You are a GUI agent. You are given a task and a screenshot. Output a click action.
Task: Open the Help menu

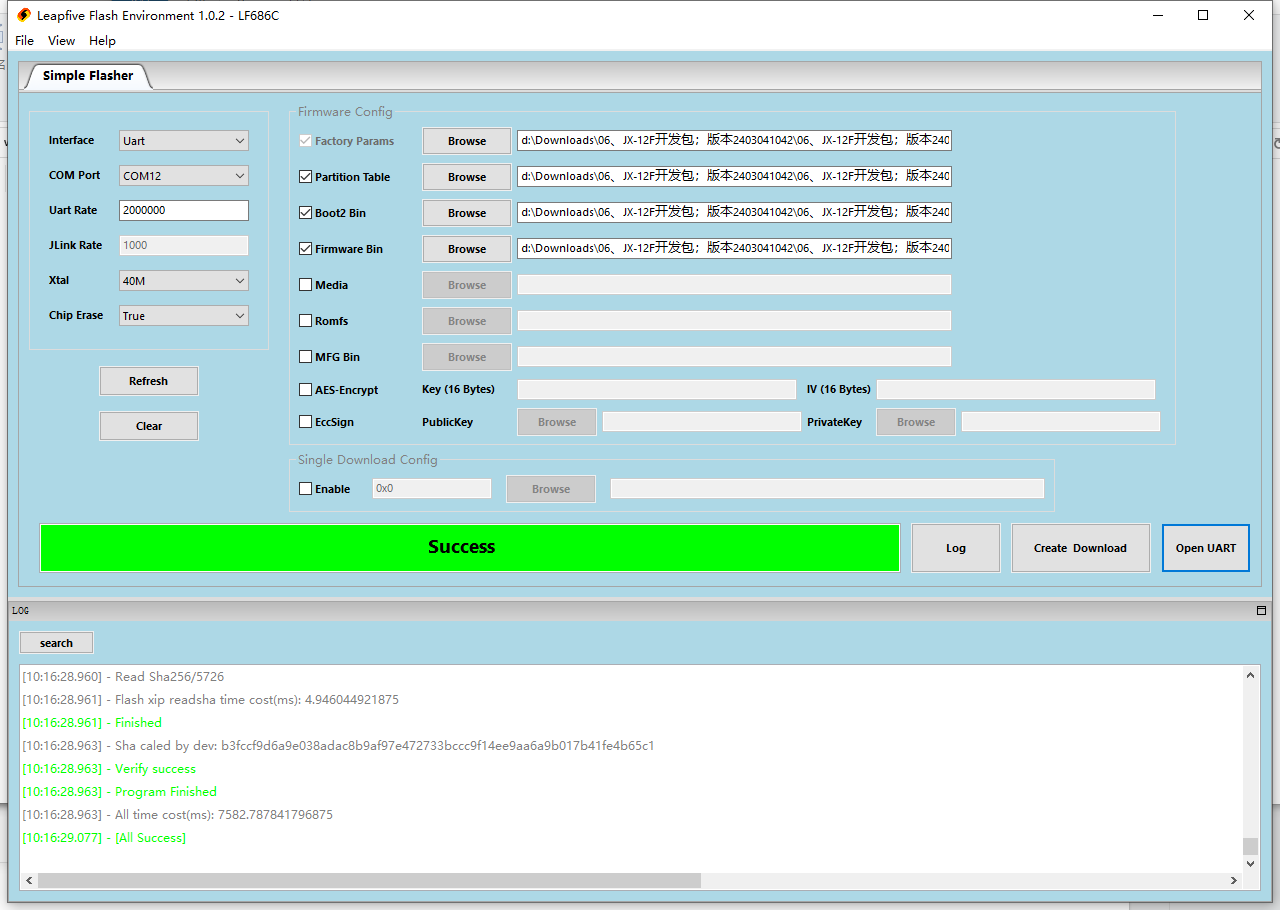tap(102, 41)
